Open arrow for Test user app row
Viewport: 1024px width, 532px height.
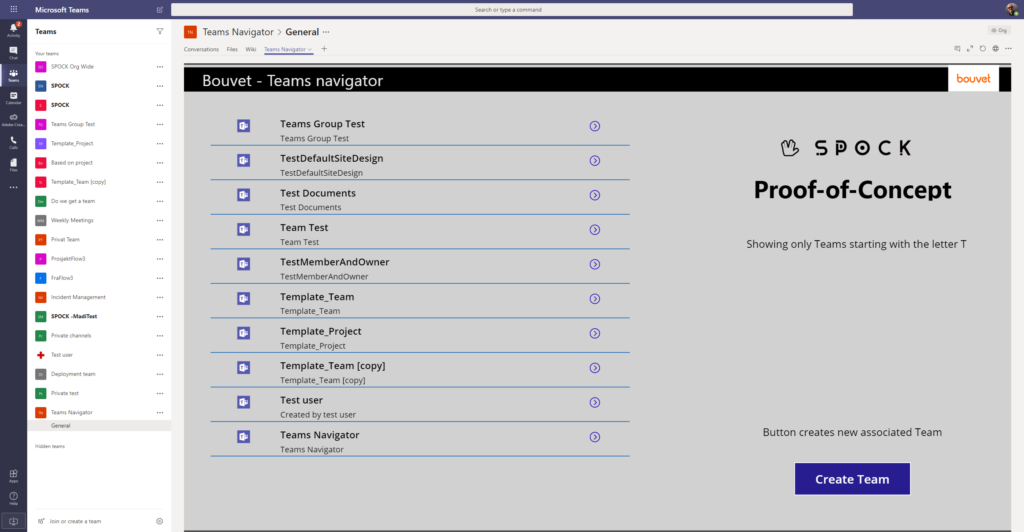[594, 403]
